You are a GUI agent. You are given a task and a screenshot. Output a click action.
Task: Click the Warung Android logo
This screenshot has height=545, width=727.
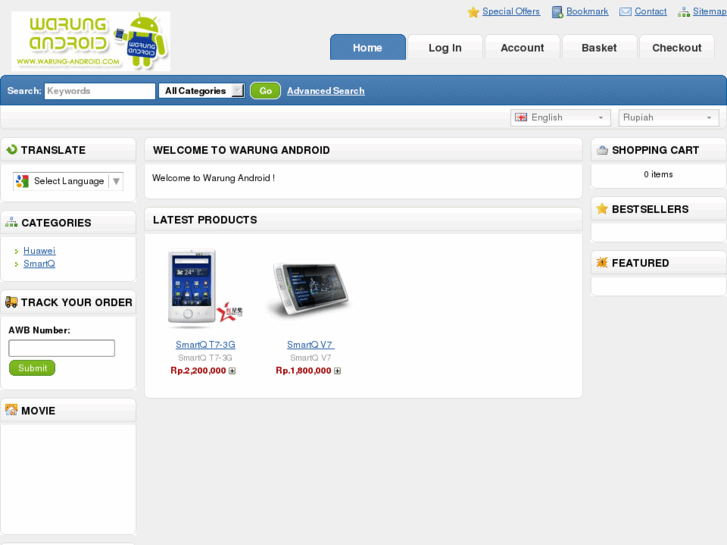point(90,41)
